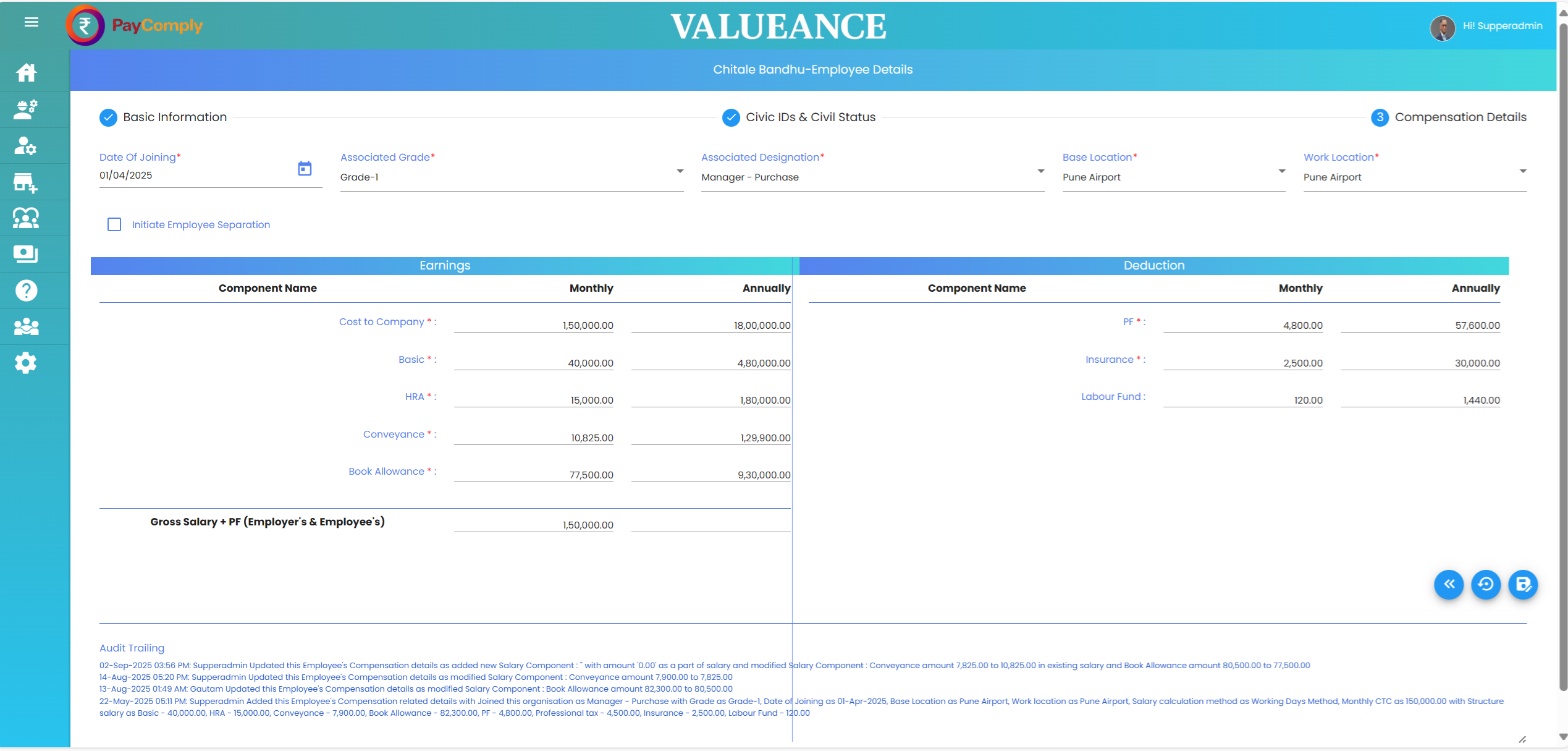
Task: Click the Deduction section header
Action: click(1154, 265)
